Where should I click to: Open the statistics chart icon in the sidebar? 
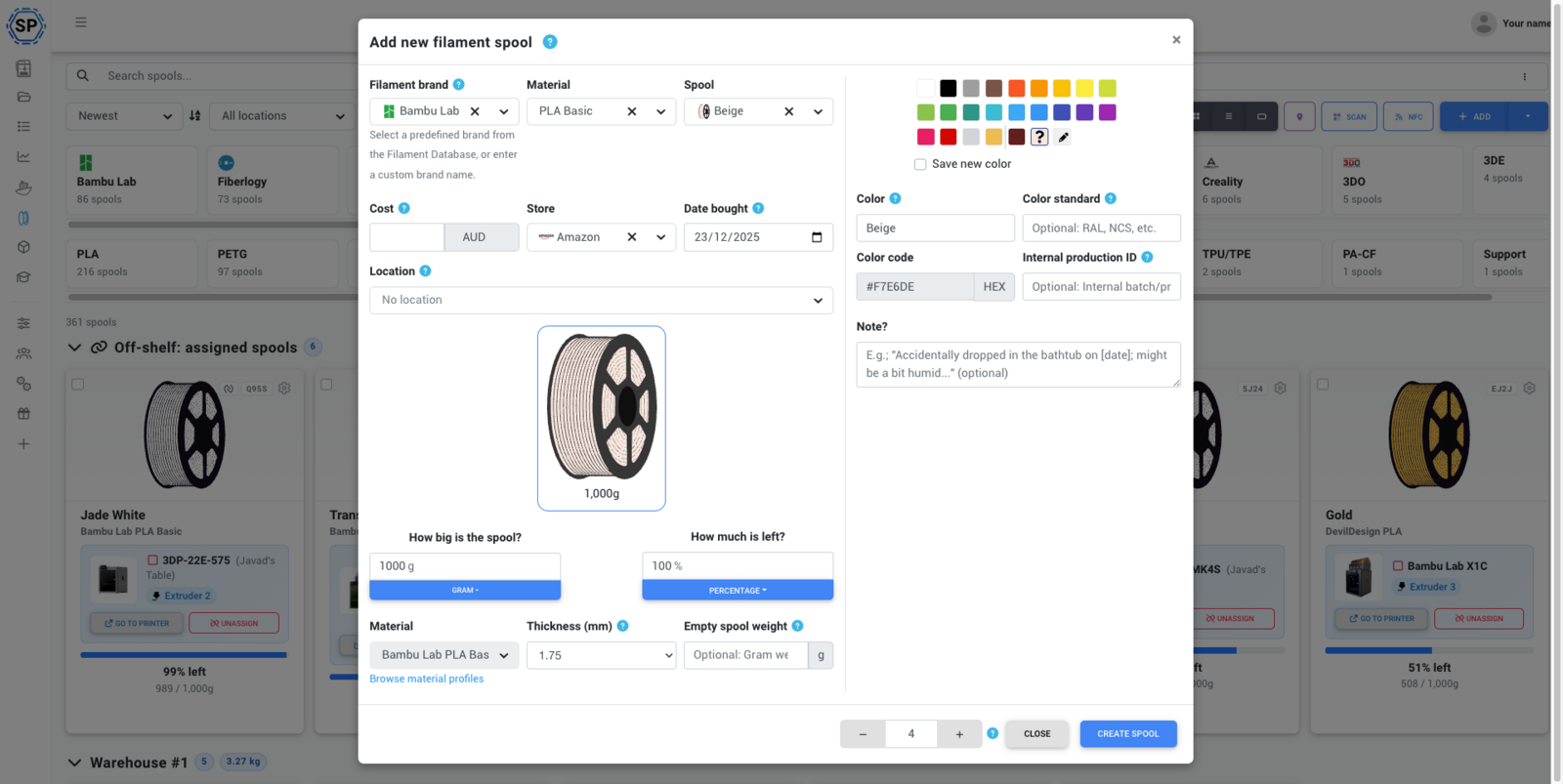[23, 156]
